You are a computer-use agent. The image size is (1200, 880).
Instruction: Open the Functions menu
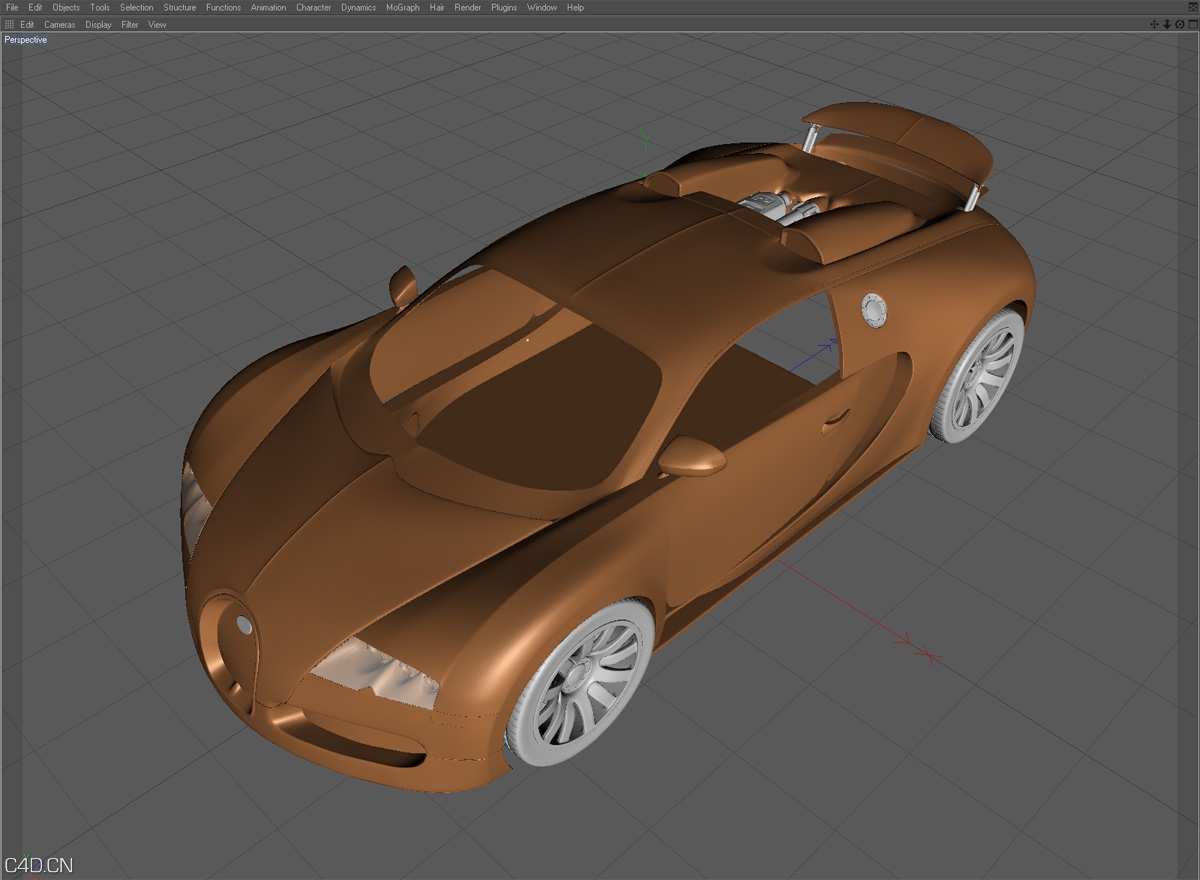coord(223,7)
